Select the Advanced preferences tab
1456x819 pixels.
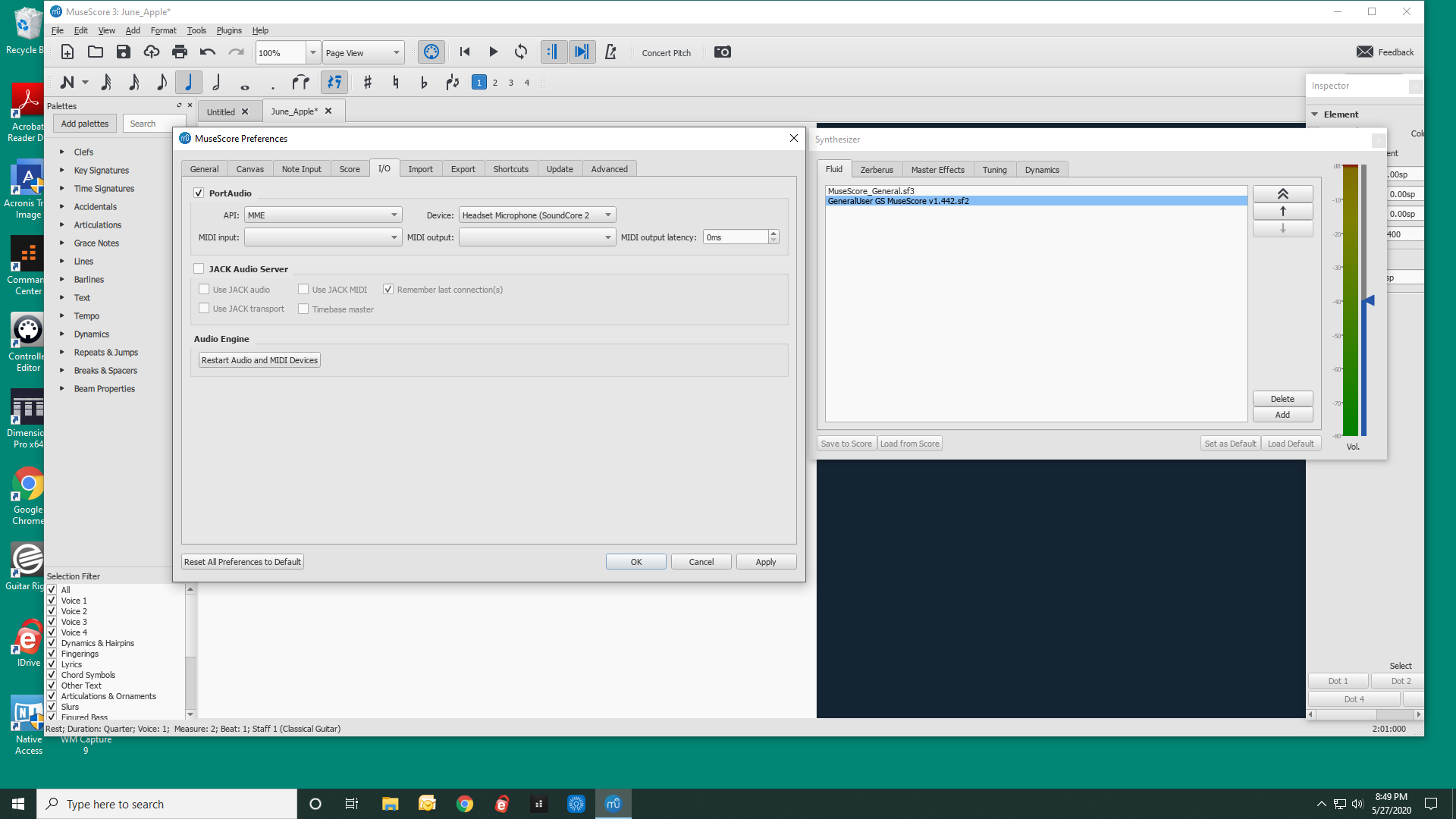click(x=609, y=168)
